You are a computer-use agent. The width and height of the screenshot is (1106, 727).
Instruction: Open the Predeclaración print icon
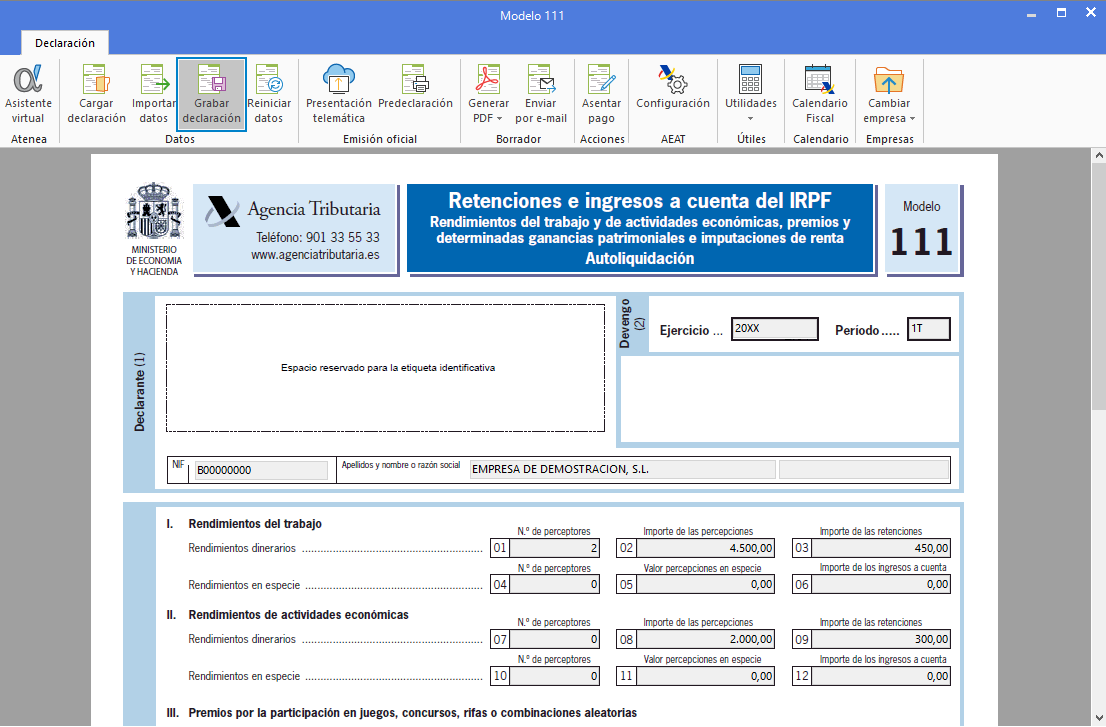click(x=415, y=79)
